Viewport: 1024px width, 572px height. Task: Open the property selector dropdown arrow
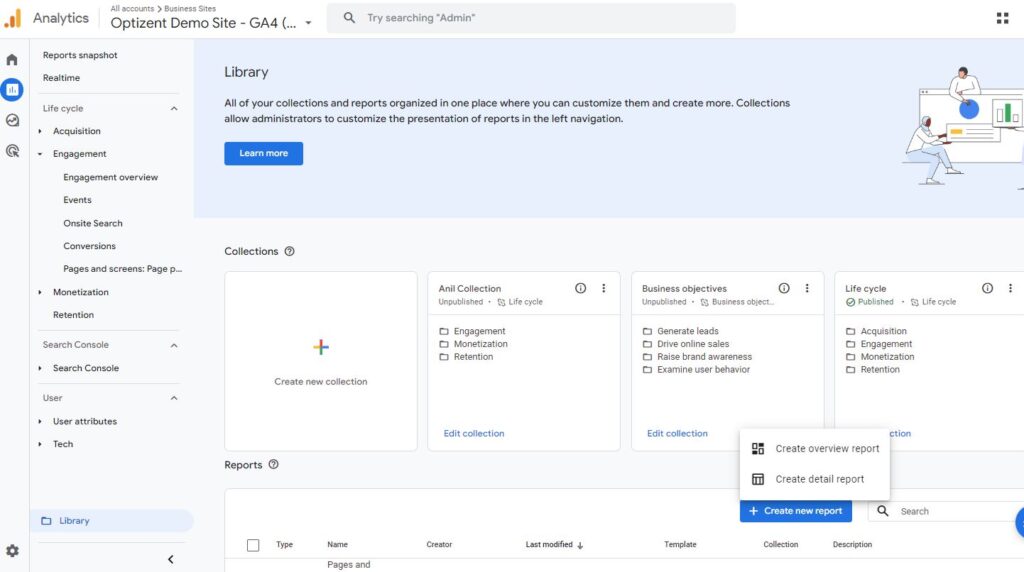pyautogui.click(x=308, y=23)
